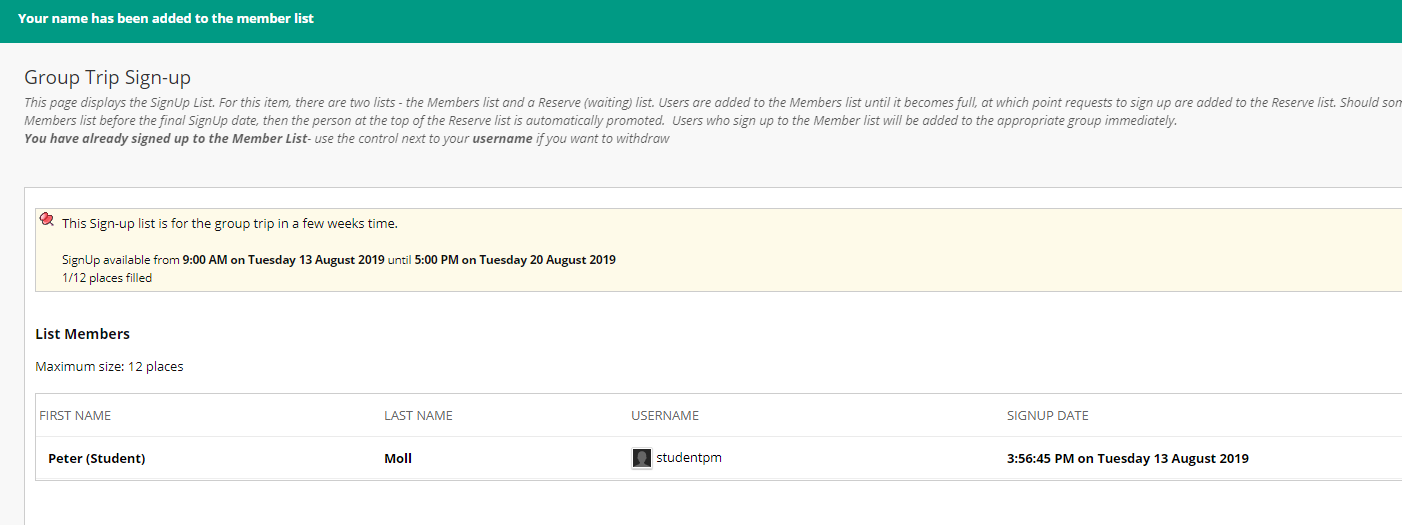The height and width of the screenshot is (525, 1402).
Task: Click the List Members heading
Action: coord(82,334)
